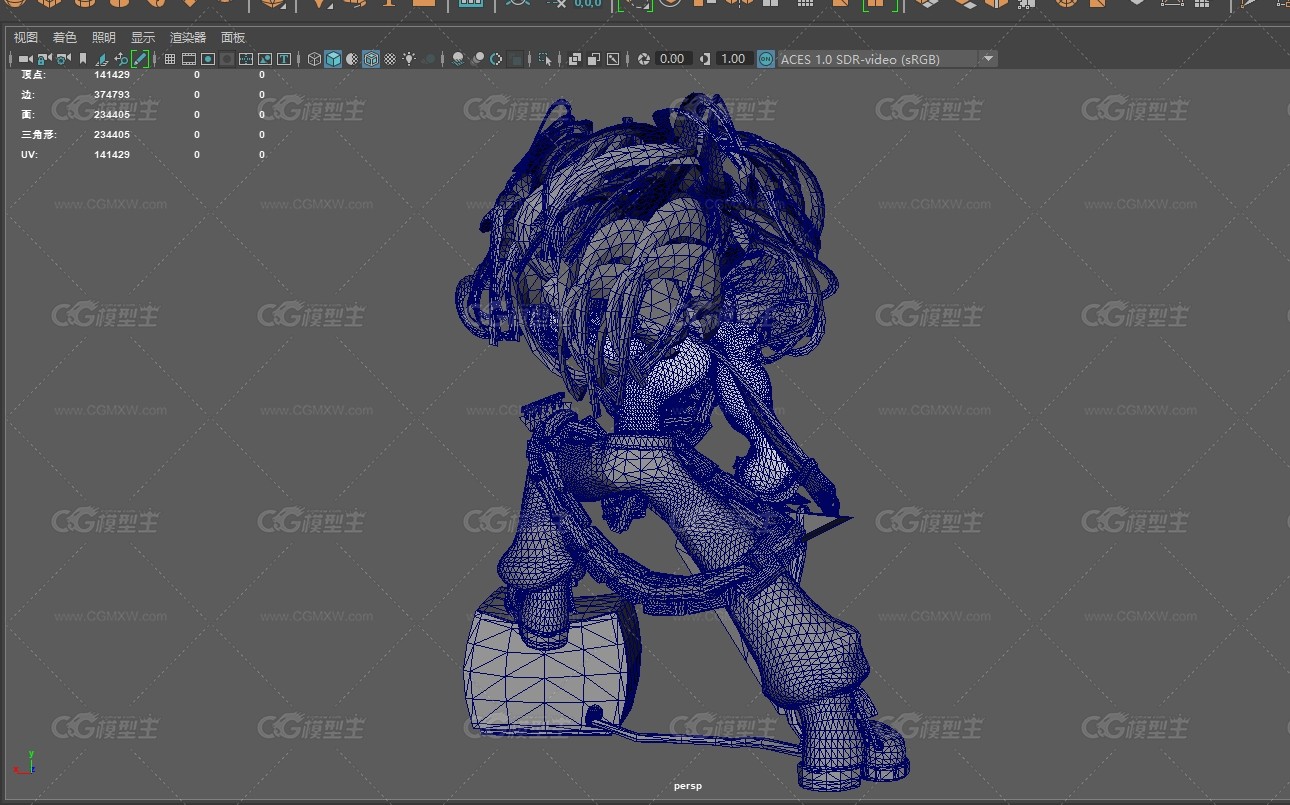Click the Isolate Select icon
The width and height of the screenshot is (1290, 805).
point(545,59)
